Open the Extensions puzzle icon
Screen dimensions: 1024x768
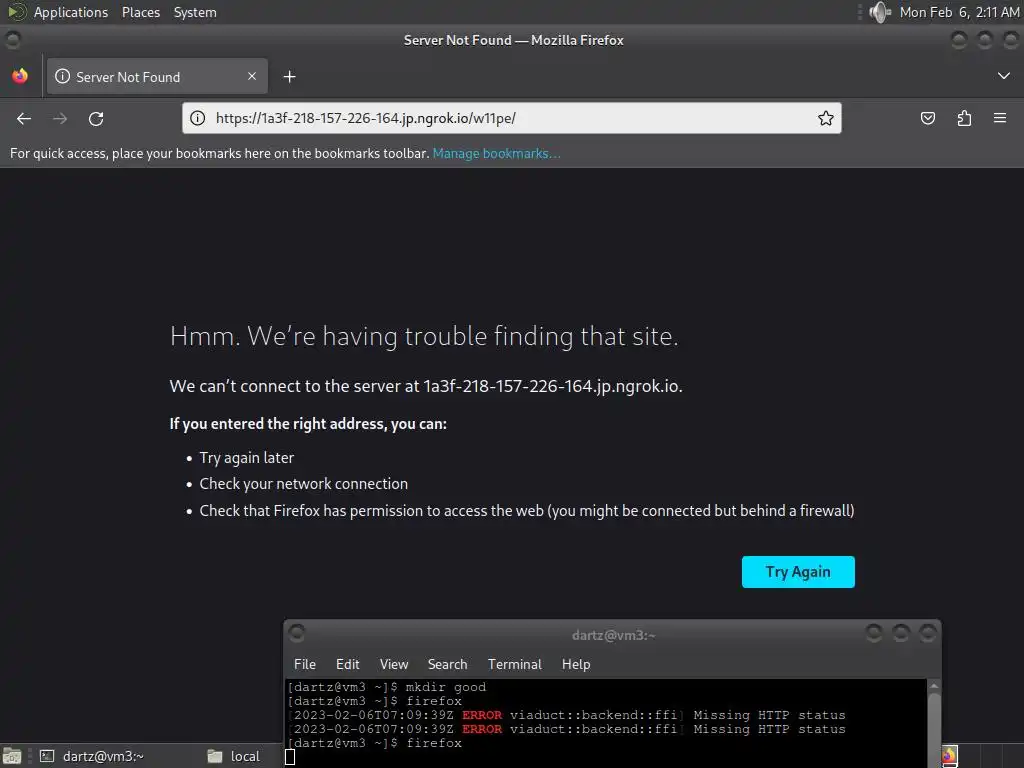tap(964, 118)
